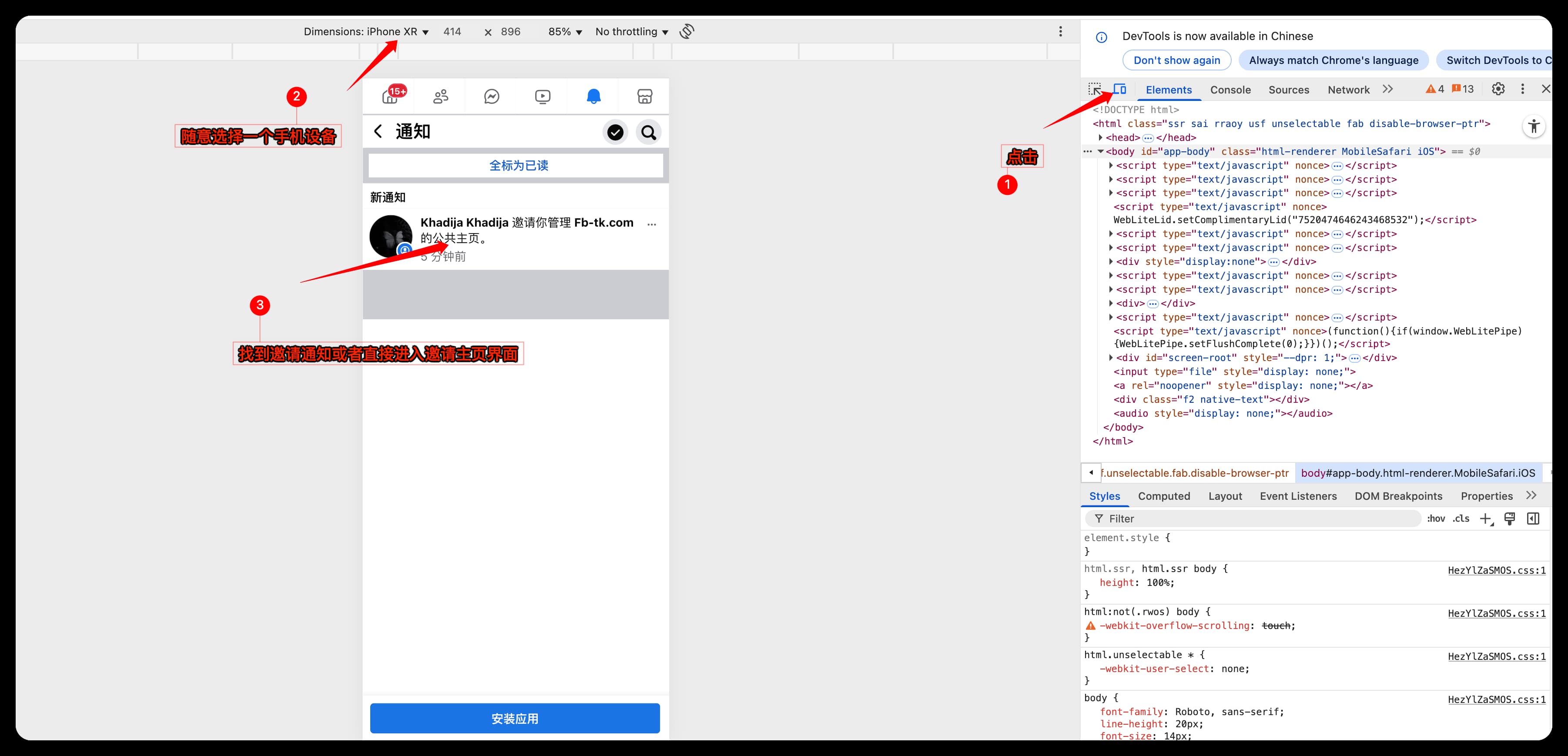Open the 85% zoom dropdown

point(565,32)
